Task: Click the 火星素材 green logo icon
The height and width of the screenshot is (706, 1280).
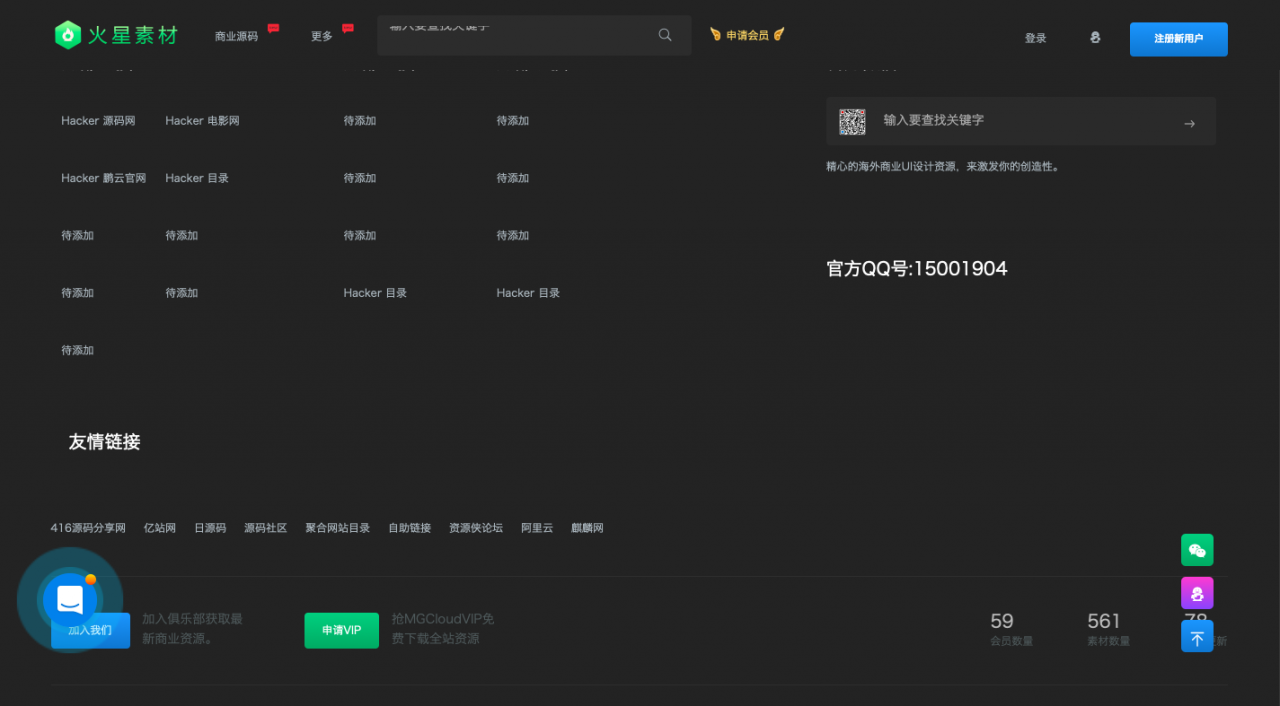Action: [67, 34]
